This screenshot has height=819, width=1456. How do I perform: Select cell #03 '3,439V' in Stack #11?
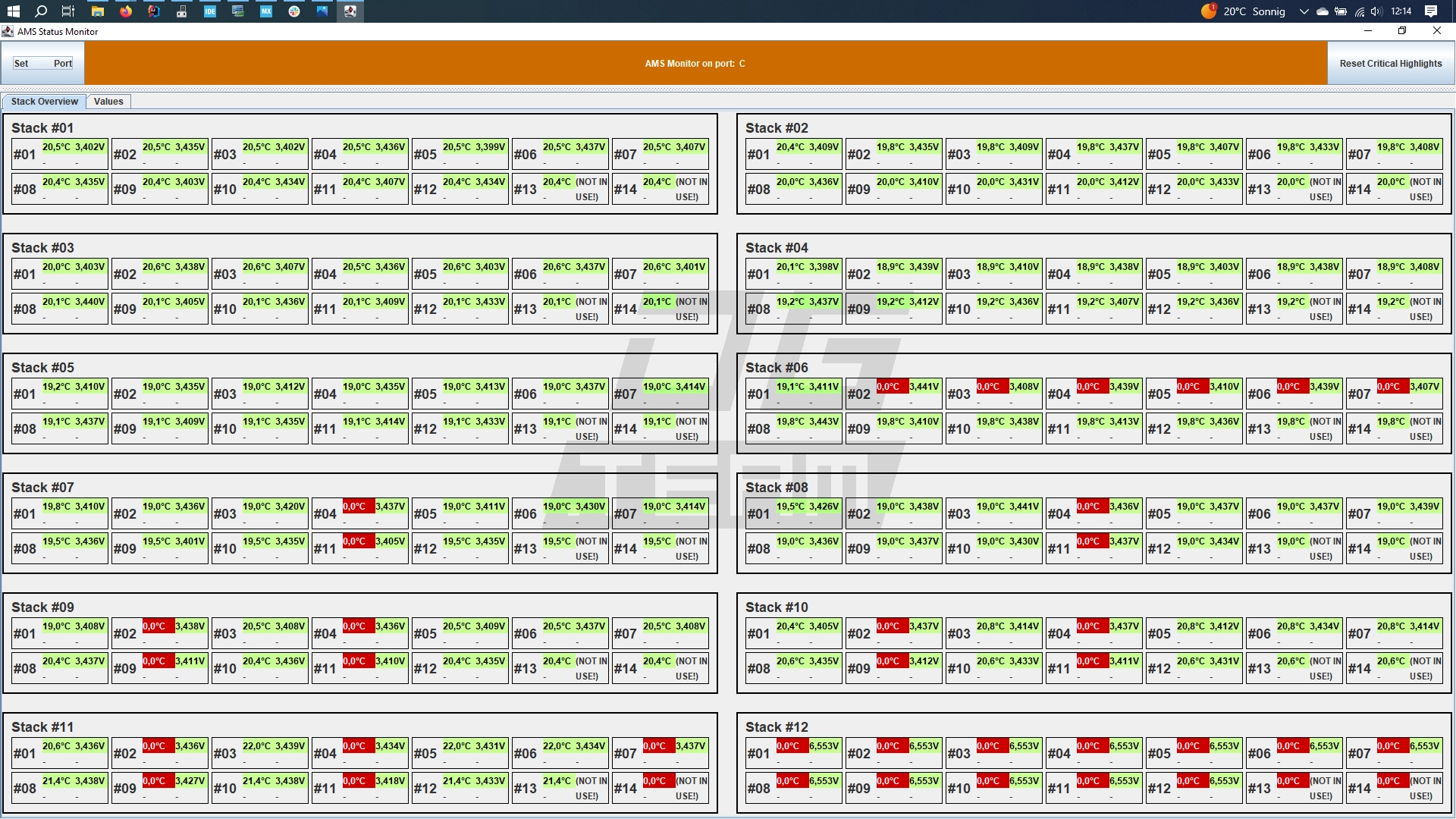point(260,753)
